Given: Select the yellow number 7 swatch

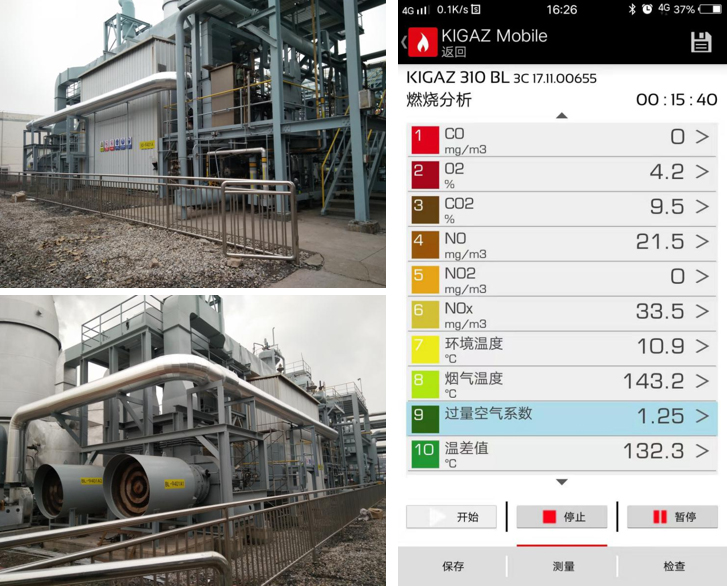Looking at the screenshot, I should (425, 349).
